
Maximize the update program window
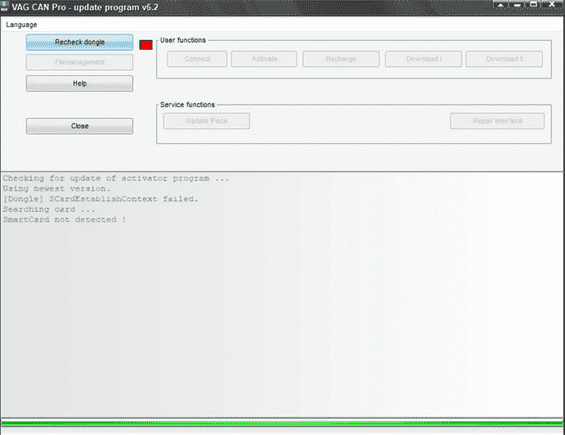(533, 5)
